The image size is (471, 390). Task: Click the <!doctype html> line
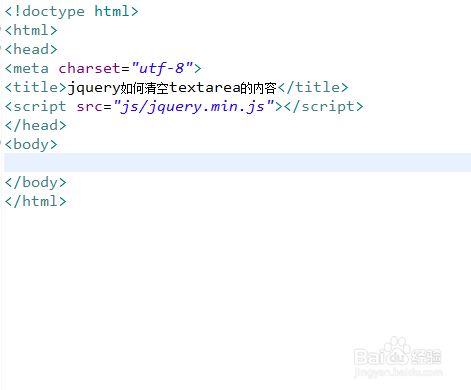pos(71,12)
